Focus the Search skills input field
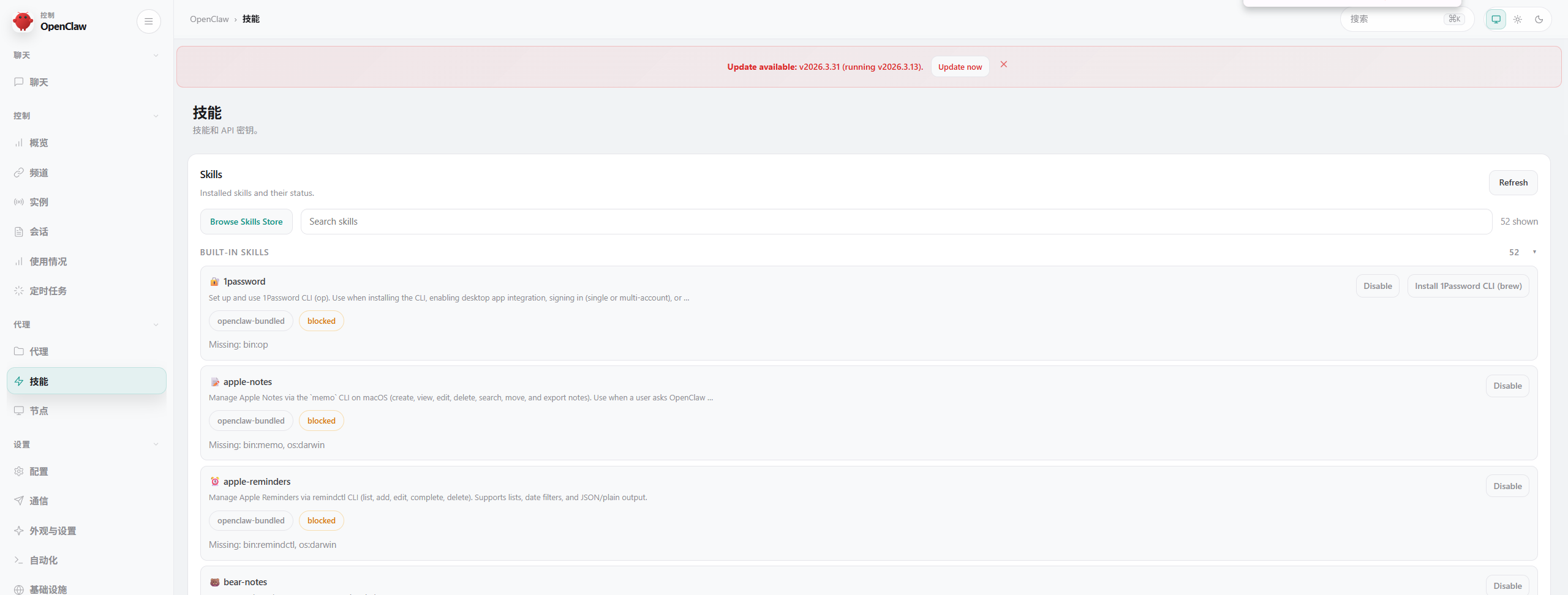1568x595 pixels. point(896,222)
